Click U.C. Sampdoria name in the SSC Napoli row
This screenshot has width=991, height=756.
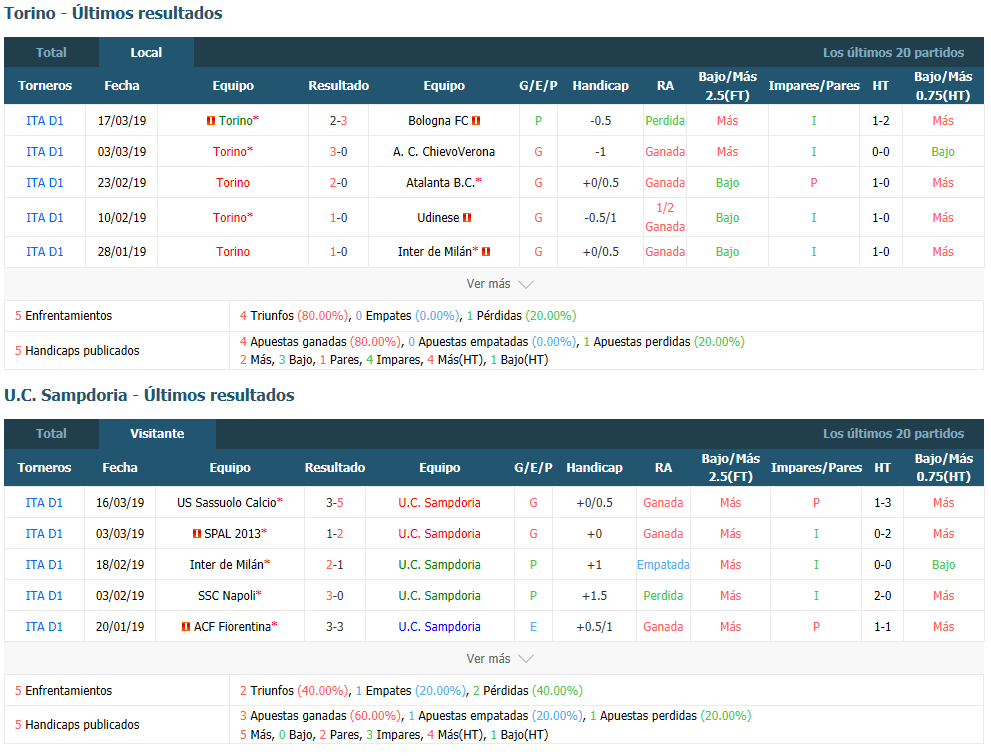click(439, 596)
